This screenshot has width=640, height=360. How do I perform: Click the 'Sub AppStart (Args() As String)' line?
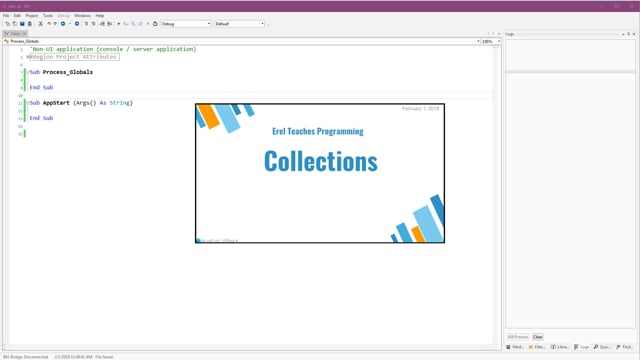(81, 103)
